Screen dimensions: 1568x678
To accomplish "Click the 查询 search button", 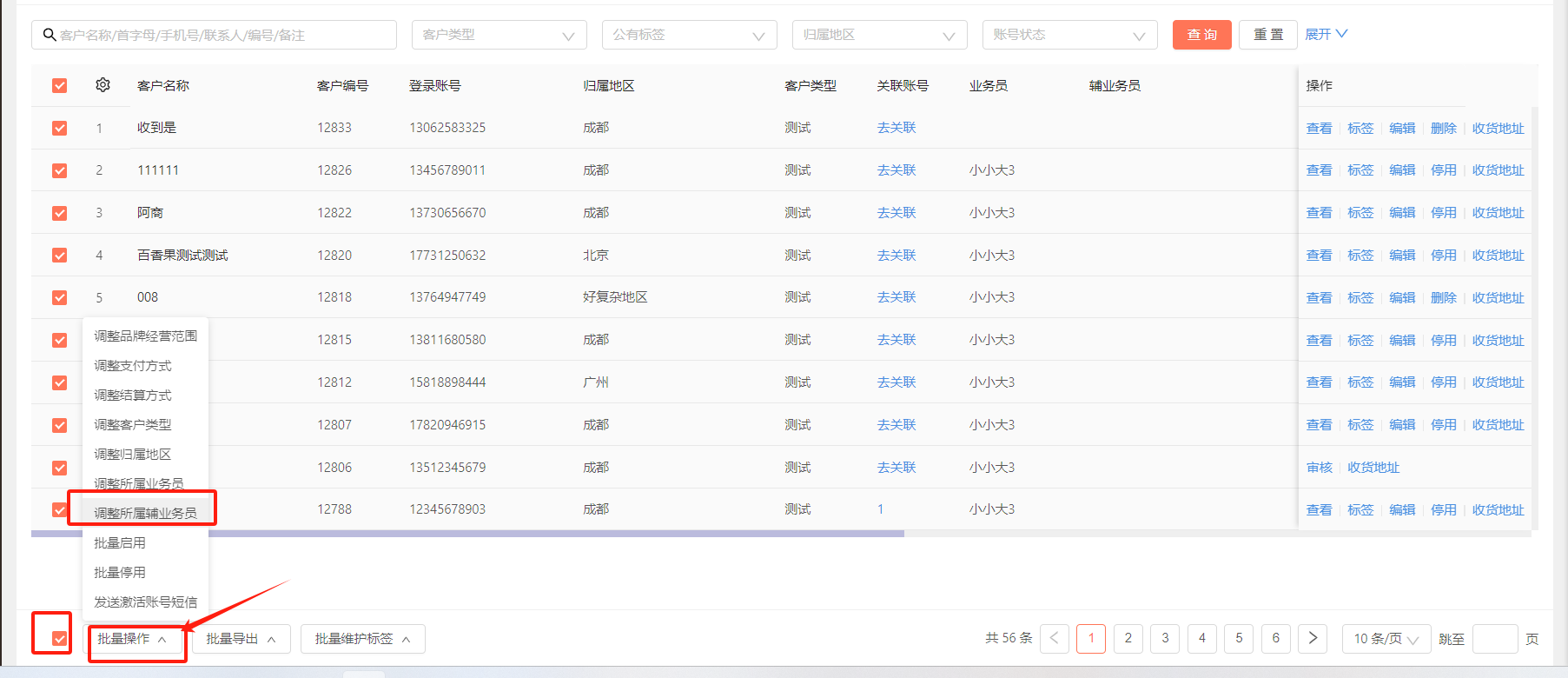I will 1201,35.
